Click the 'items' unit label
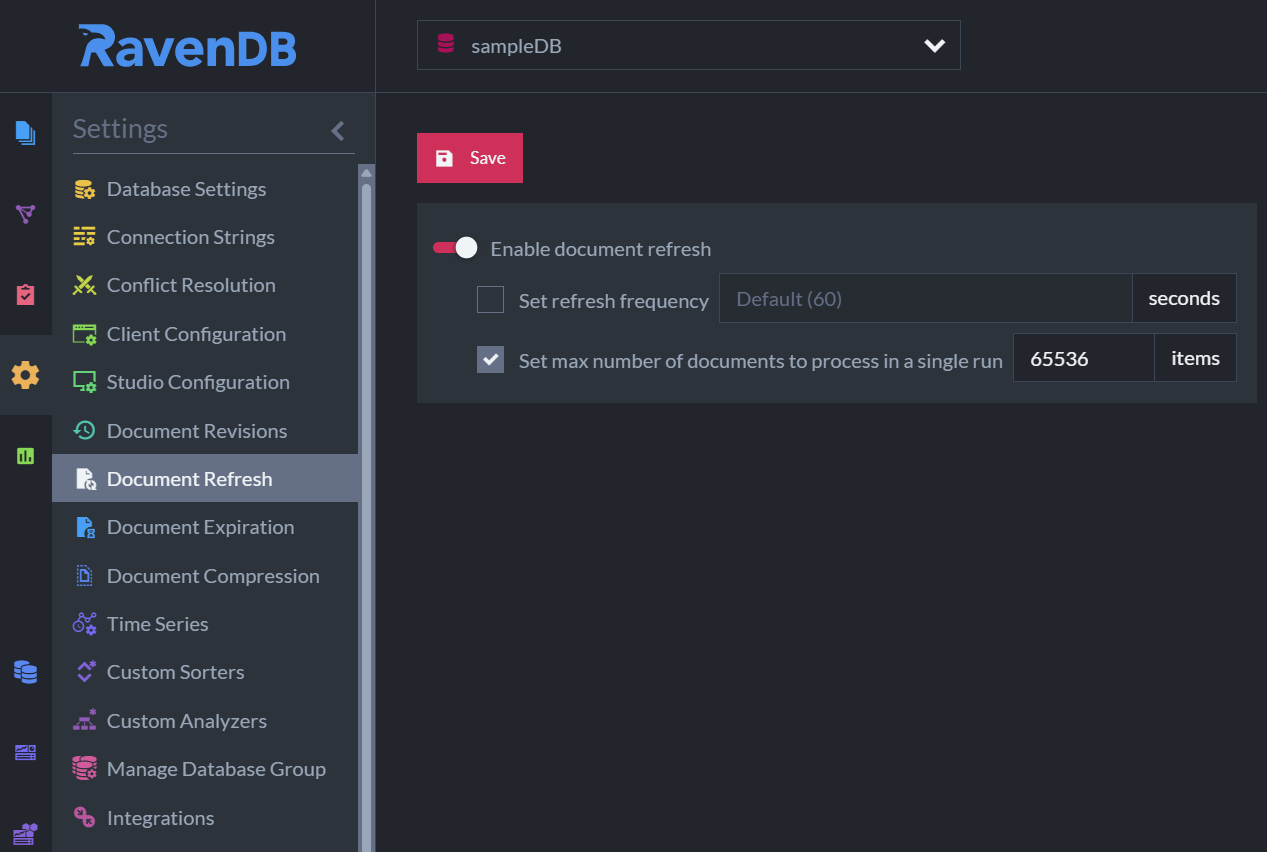This screenshot has width=1267, height=852. [1196, 359]
